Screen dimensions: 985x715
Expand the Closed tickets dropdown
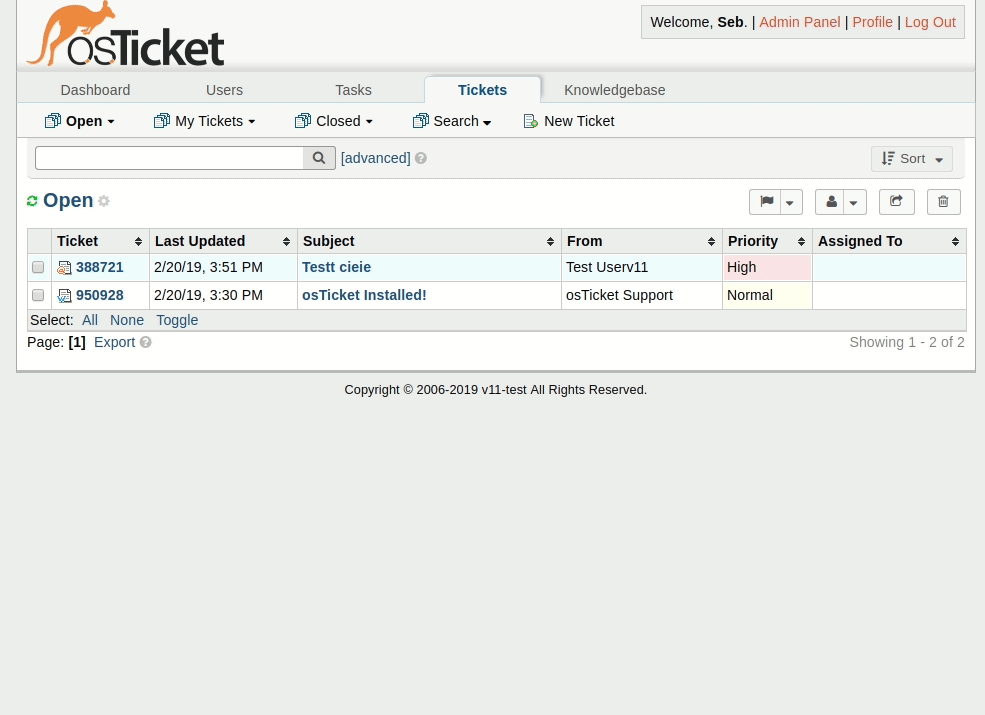[x=368, y=121]
